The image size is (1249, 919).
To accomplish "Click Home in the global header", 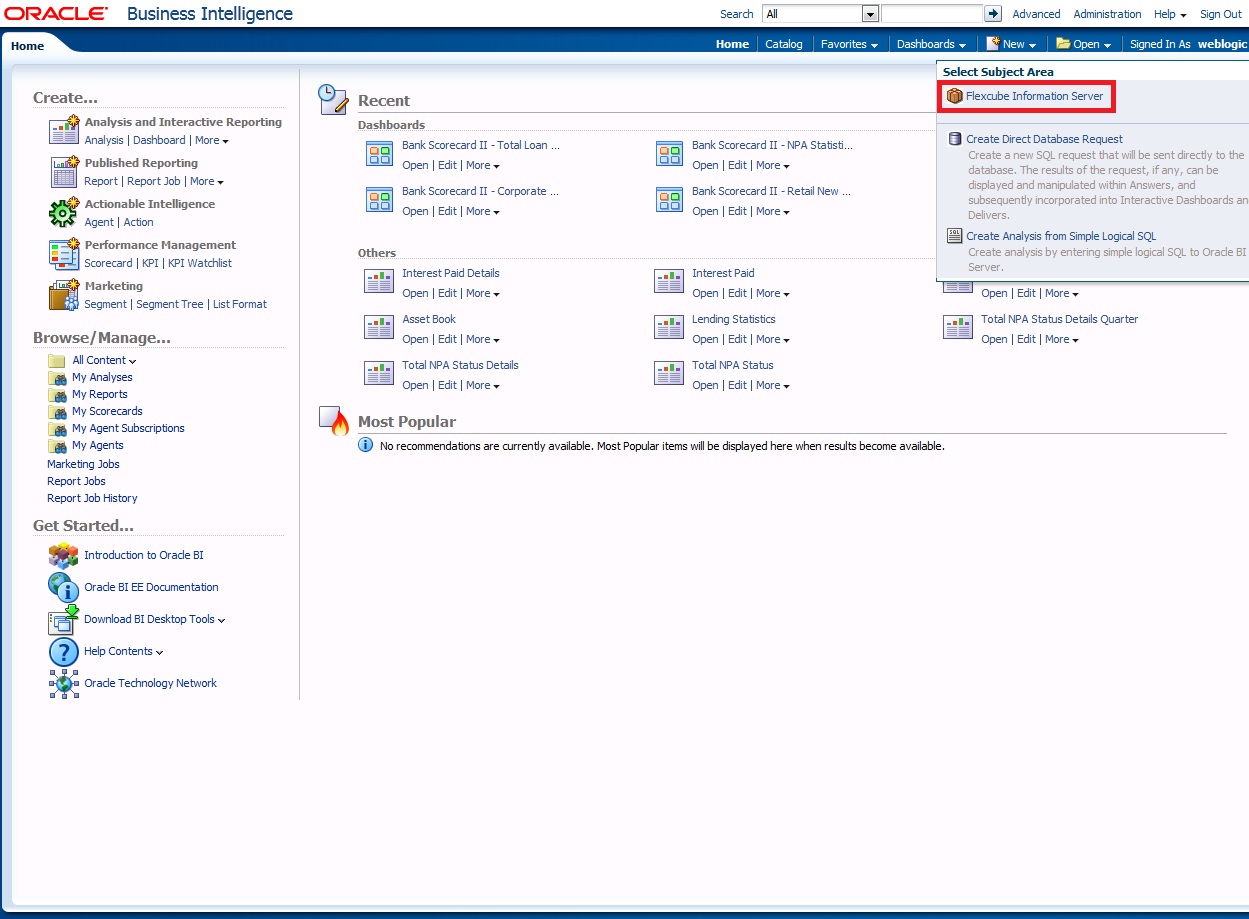I will 732,44.
